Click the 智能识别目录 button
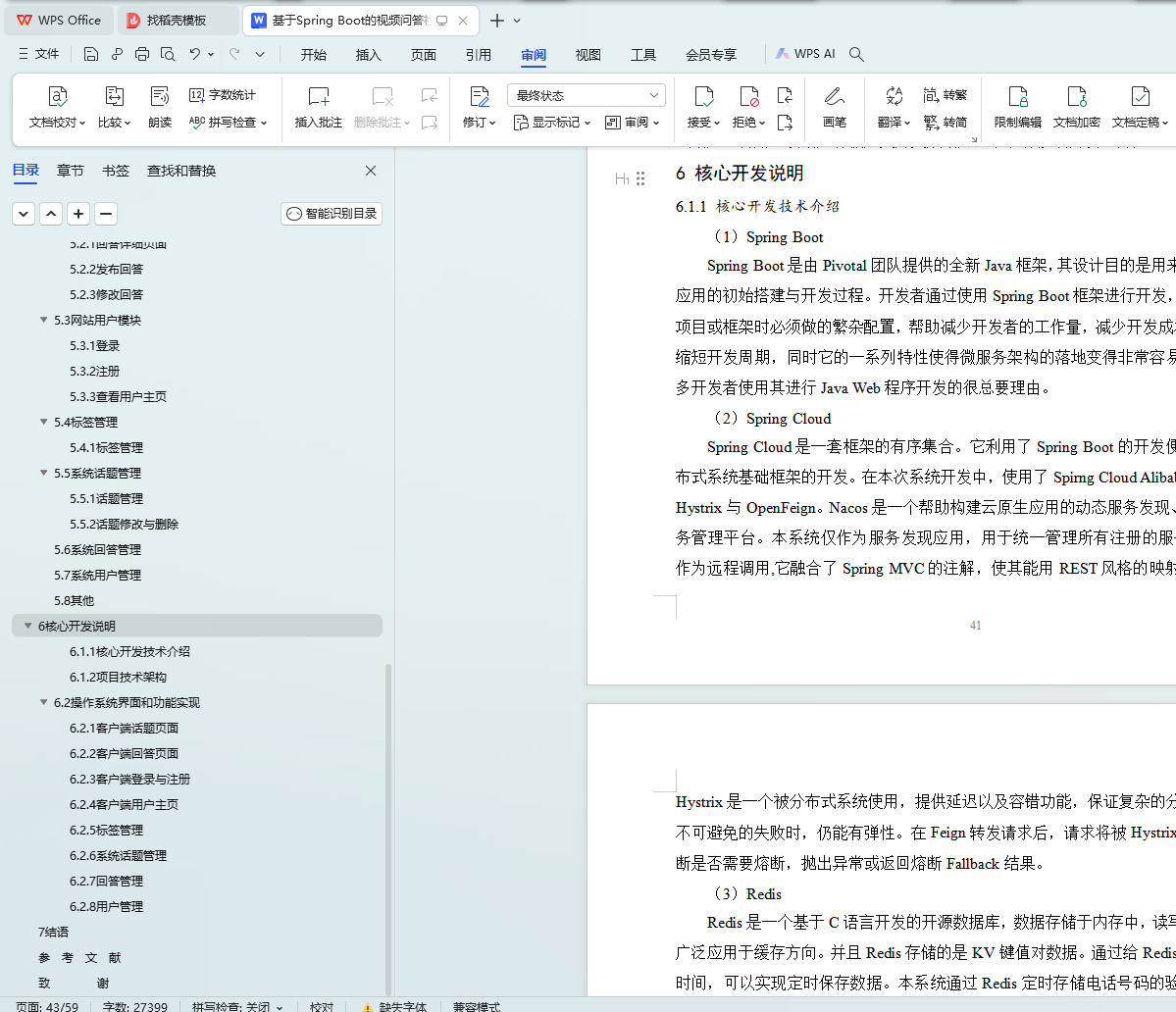 click(x=332, y=214)
